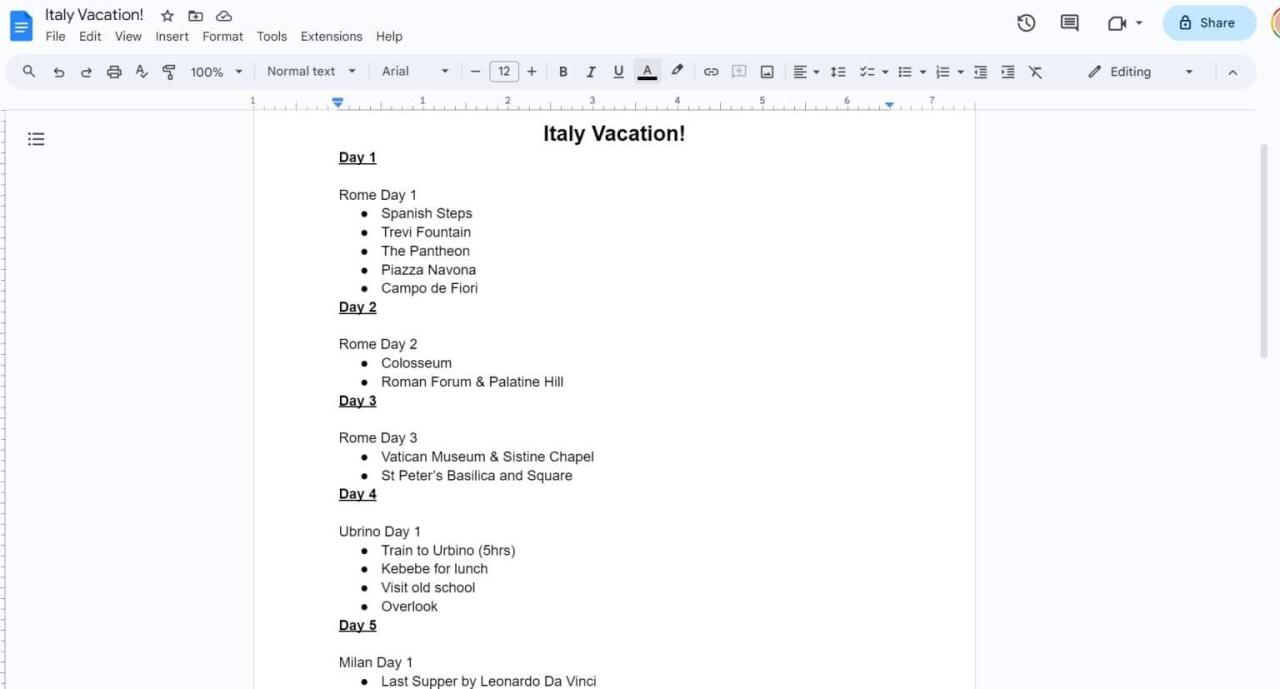Open document search with the magnifying glass icon
Viewport: 1280px width, 689px height.
pos(28,71)
